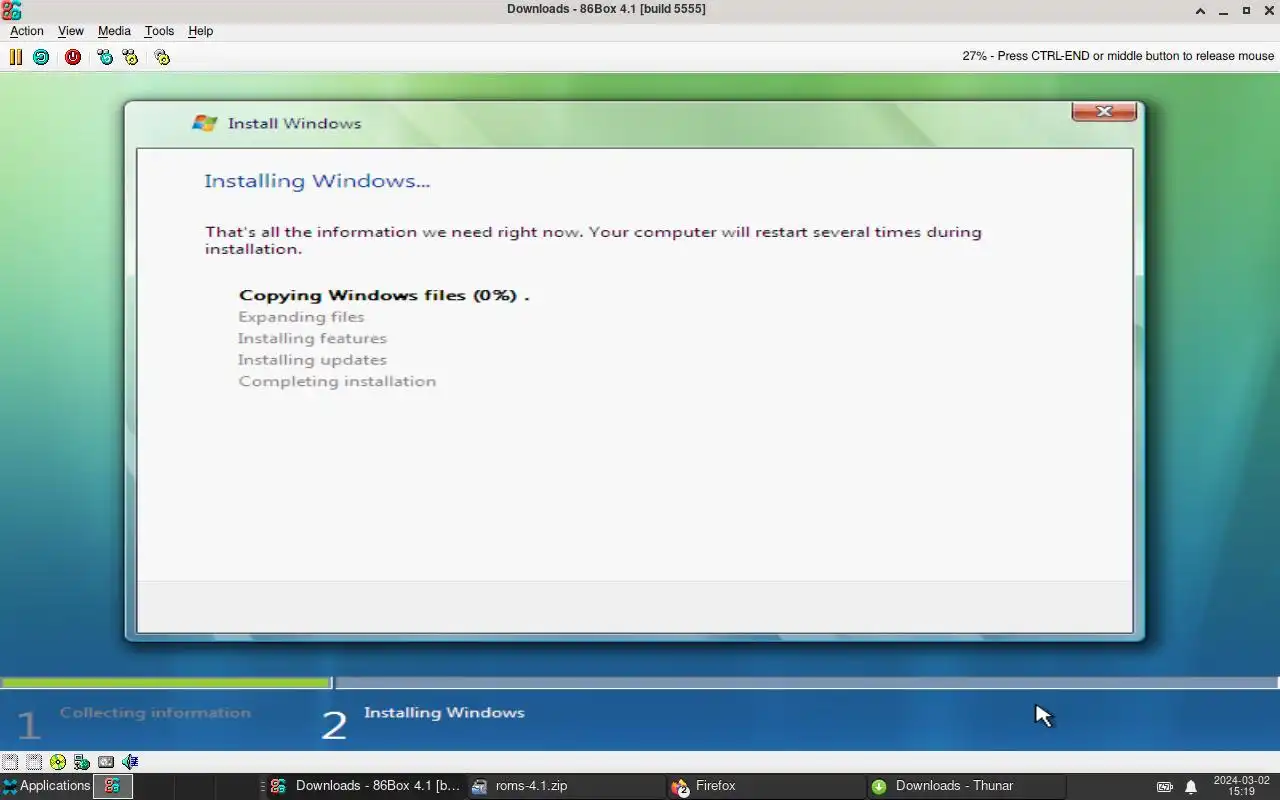Viewport: 1280px width, 800px height.
Task: Switch to the roms-4.1.zip taskbar window
Action: point(565,786)
